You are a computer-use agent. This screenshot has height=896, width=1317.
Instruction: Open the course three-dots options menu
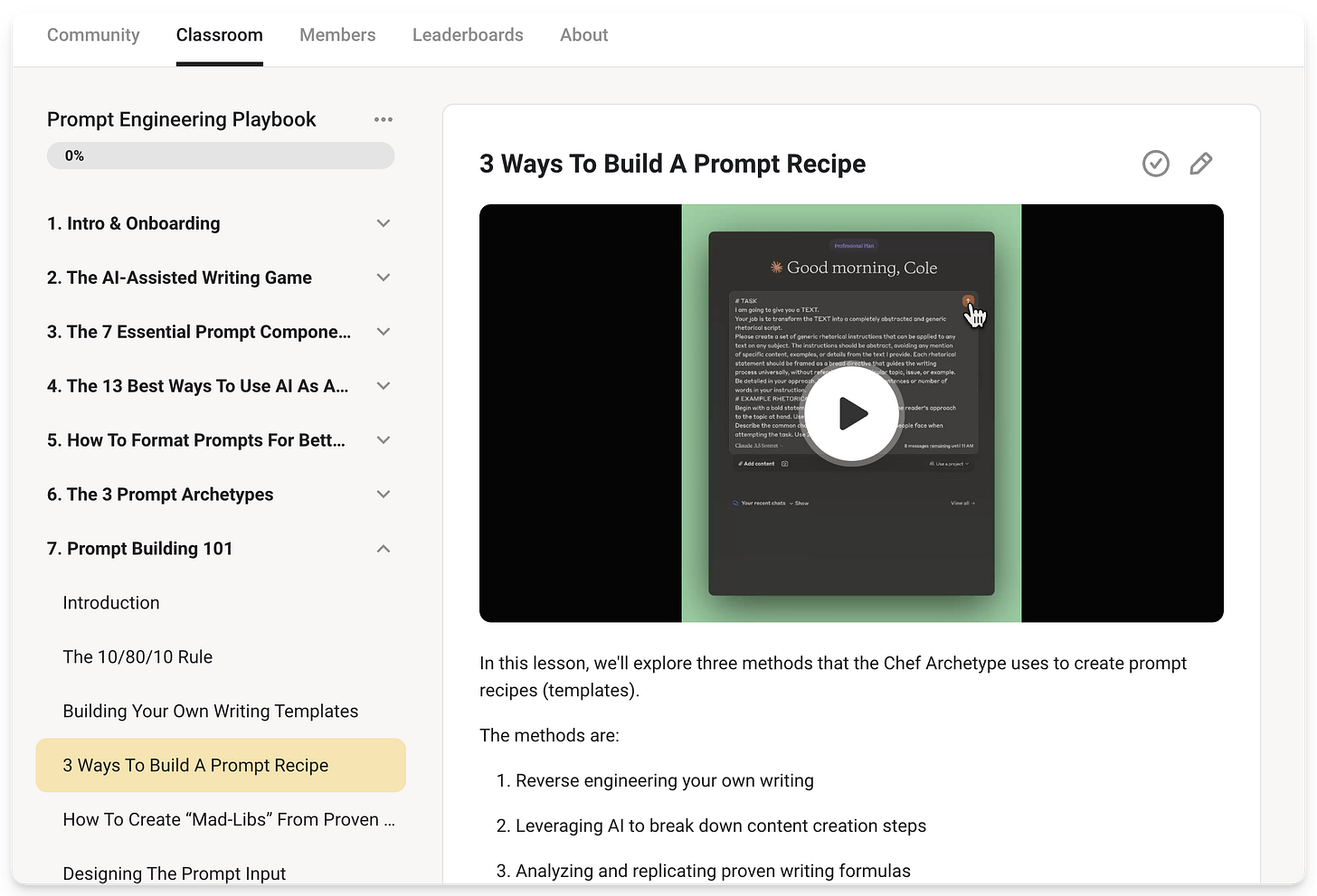click(x=384, y=119)
